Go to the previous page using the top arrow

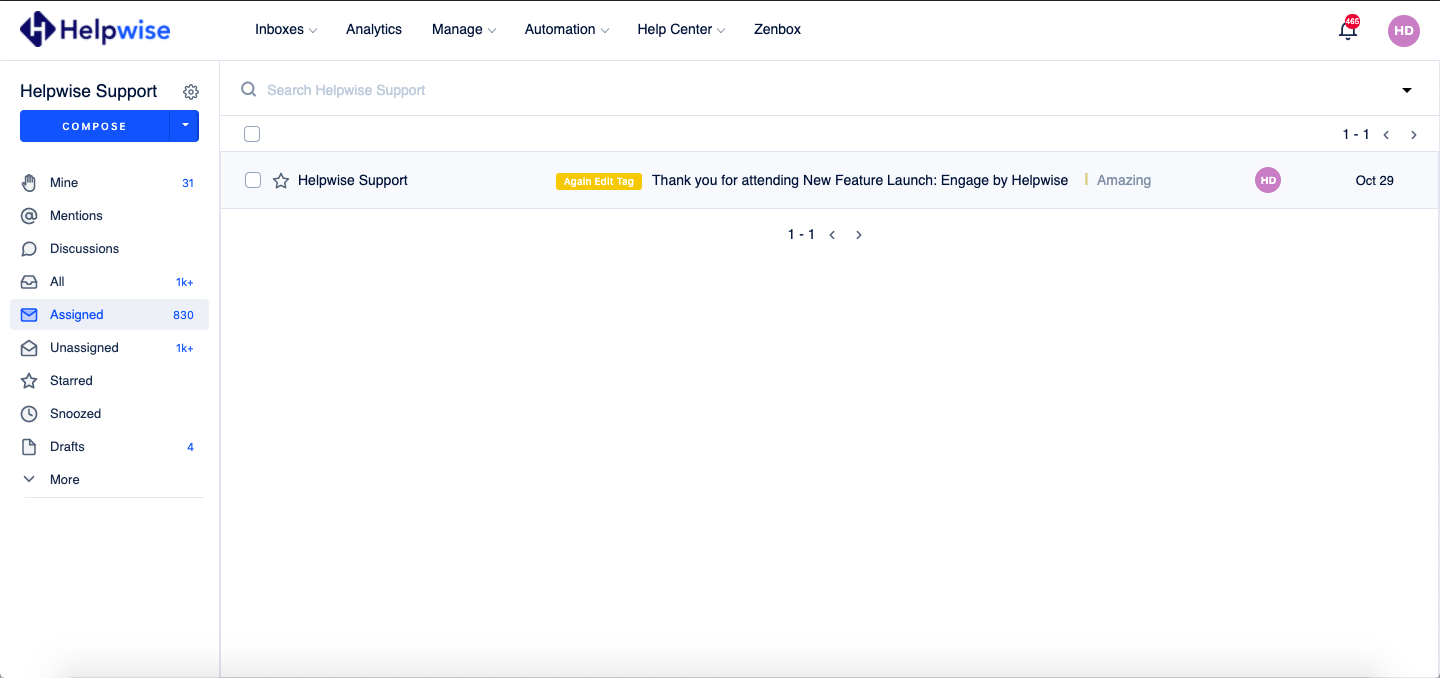pyautogui.click(x=1386, y=135)
